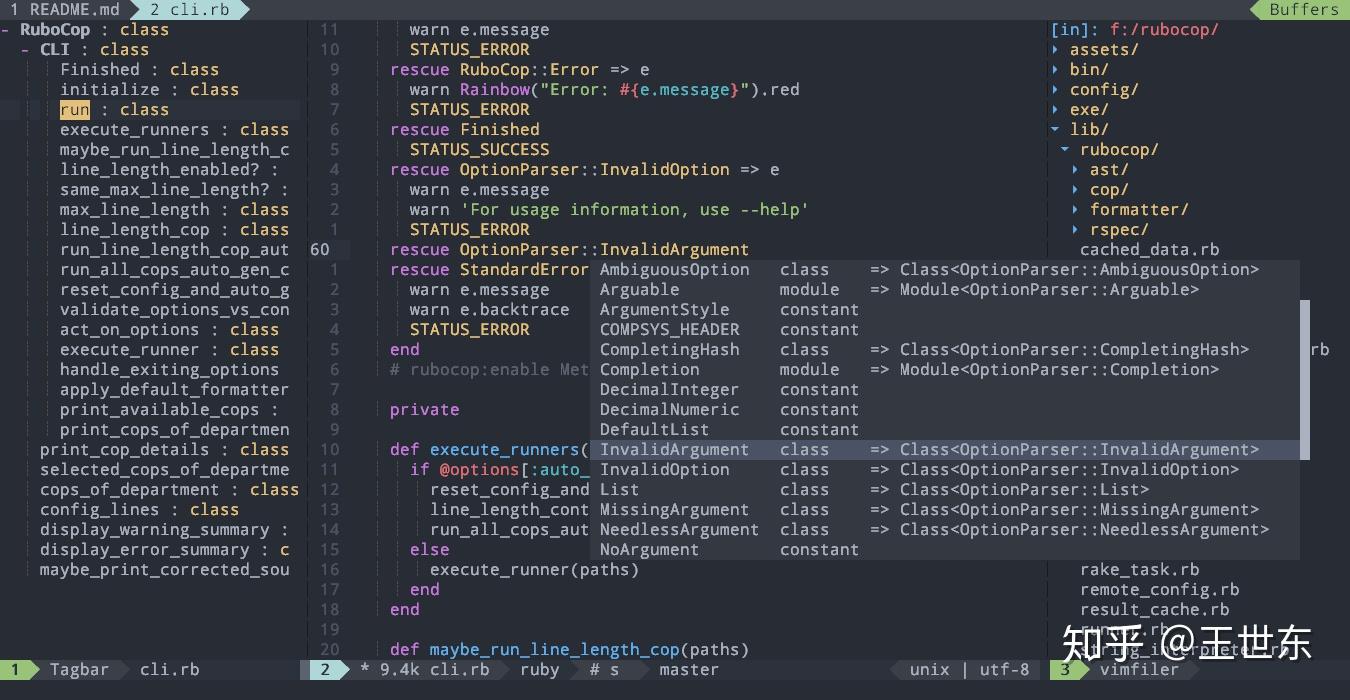Choose DefaultList from completion popup

[x=945, y=430]
